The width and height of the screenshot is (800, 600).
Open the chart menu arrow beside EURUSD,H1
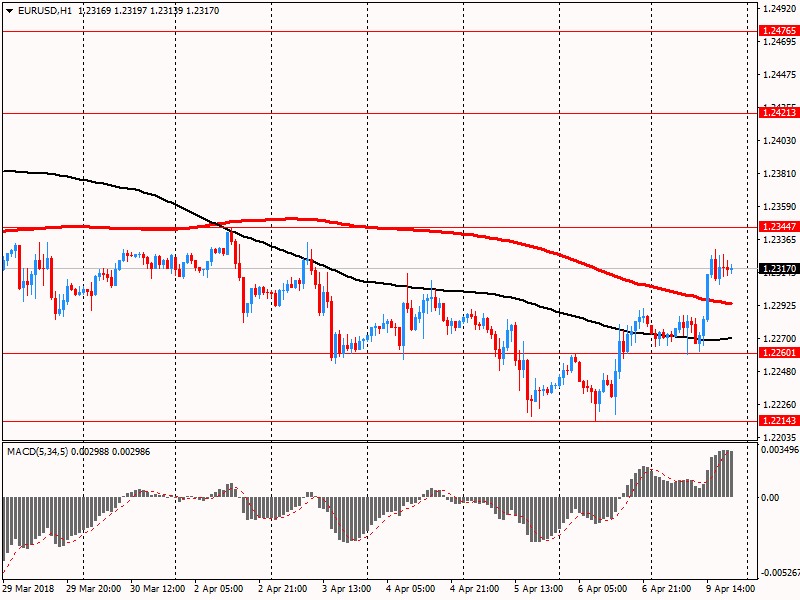[10, 11]
